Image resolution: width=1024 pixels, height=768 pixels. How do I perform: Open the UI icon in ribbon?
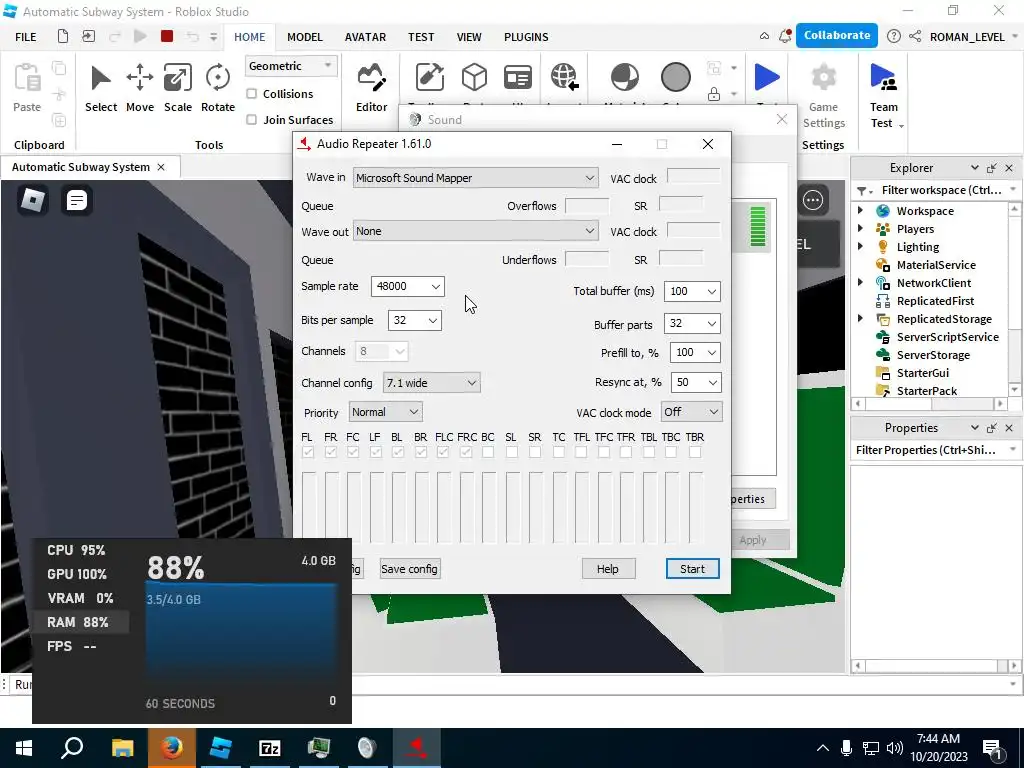pos(518,77)
